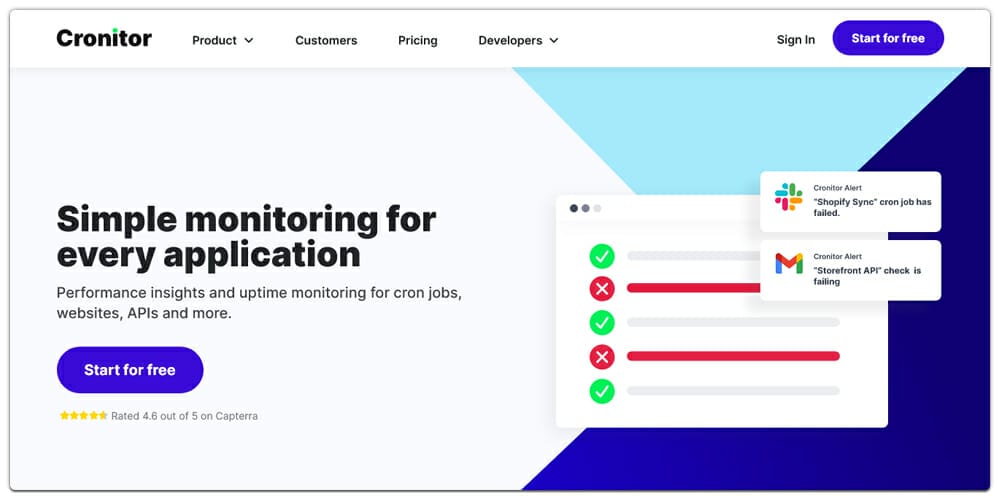Click the chevron next to Product

(249, 41)
